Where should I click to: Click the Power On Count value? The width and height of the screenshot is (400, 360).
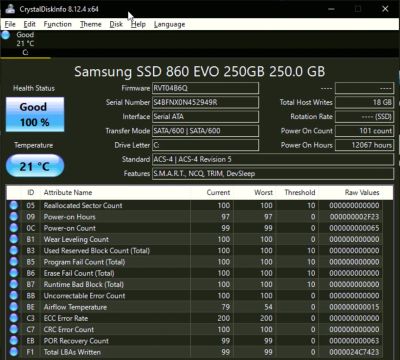364,131
